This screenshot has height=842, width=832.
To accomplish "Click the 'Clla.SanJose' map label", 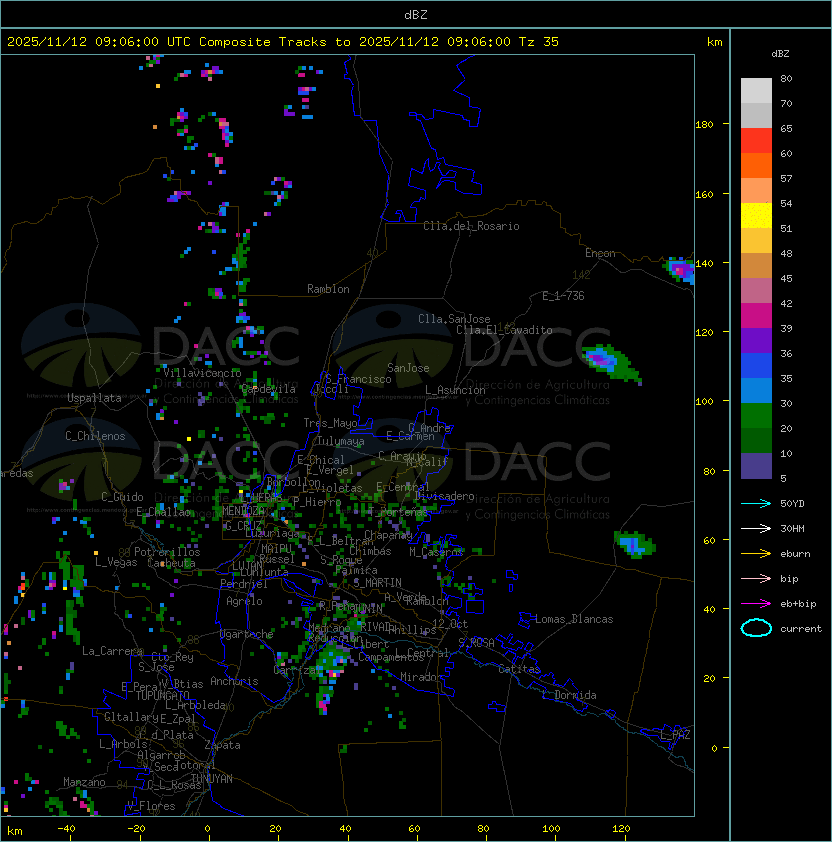I will point(454,319).
